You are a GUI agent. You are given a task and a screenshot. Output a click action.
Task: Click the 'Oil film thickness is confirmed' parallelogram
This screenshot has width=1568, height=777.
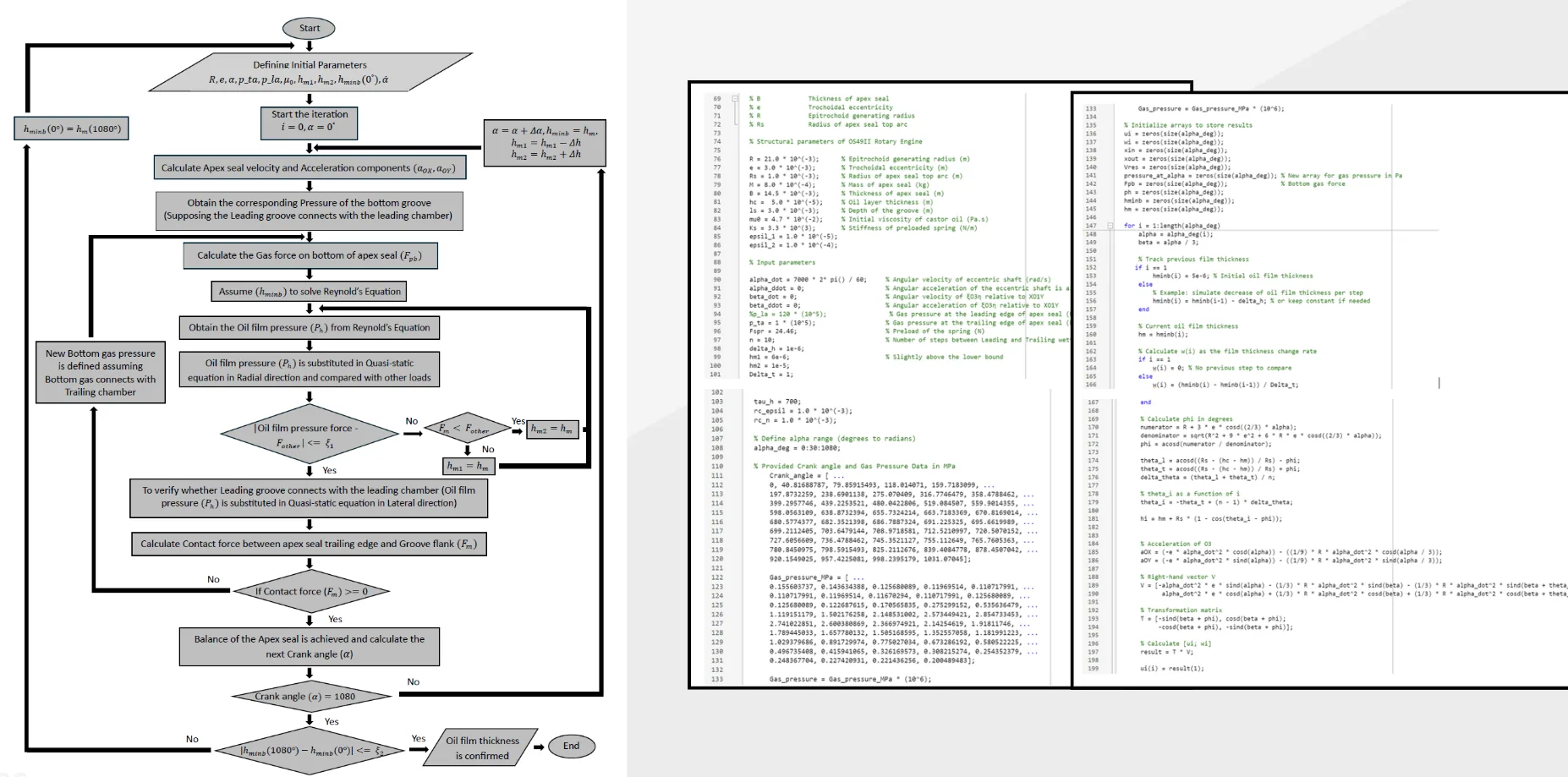coord(482,747)
